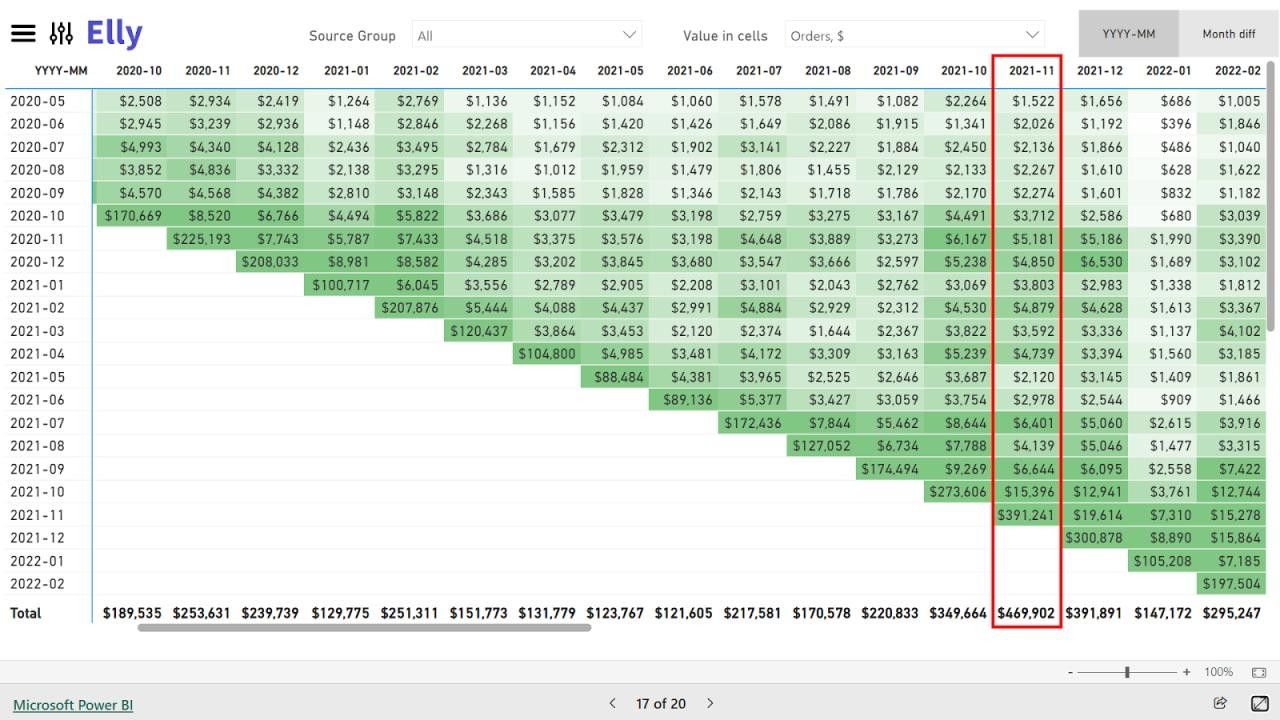
Task: Switch to the Month diff view
Action: coord(1228,33)
